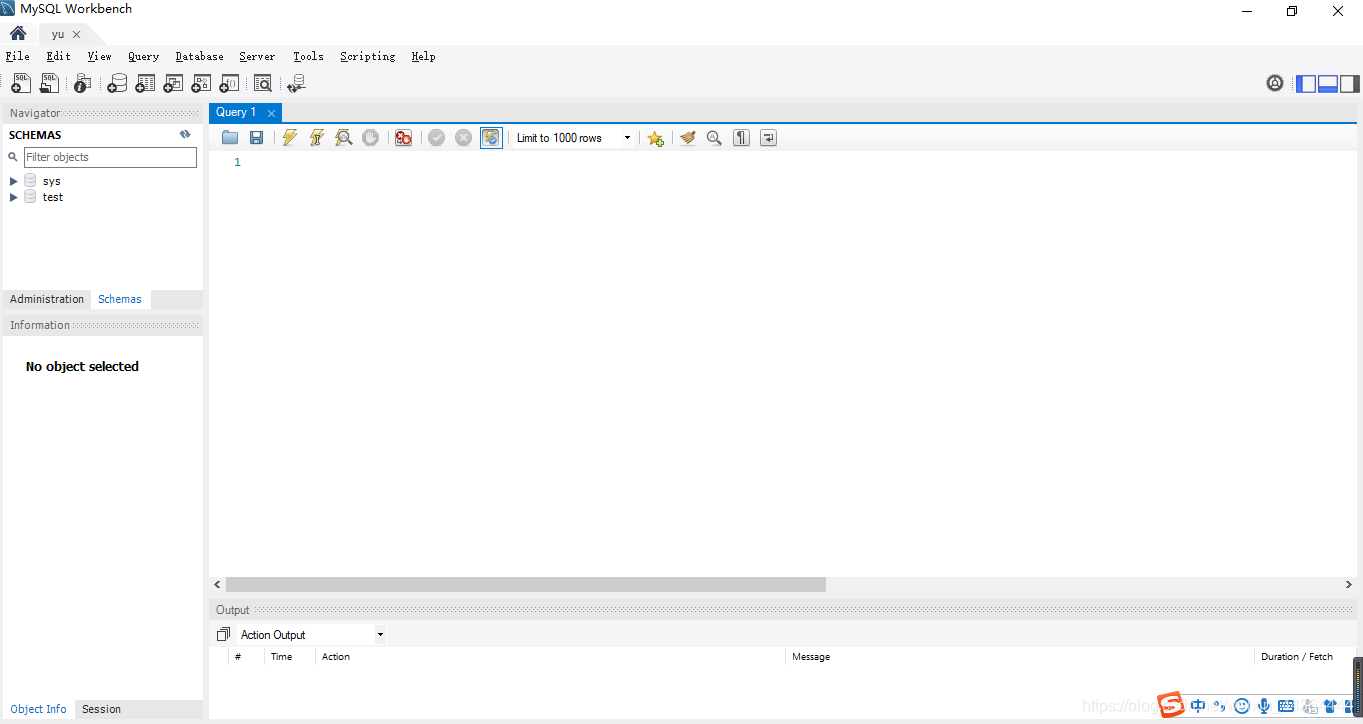The image size is (1363, 724).
Task: Click scroll left arrow of editor scrollbar
Action: click(218, 584)
